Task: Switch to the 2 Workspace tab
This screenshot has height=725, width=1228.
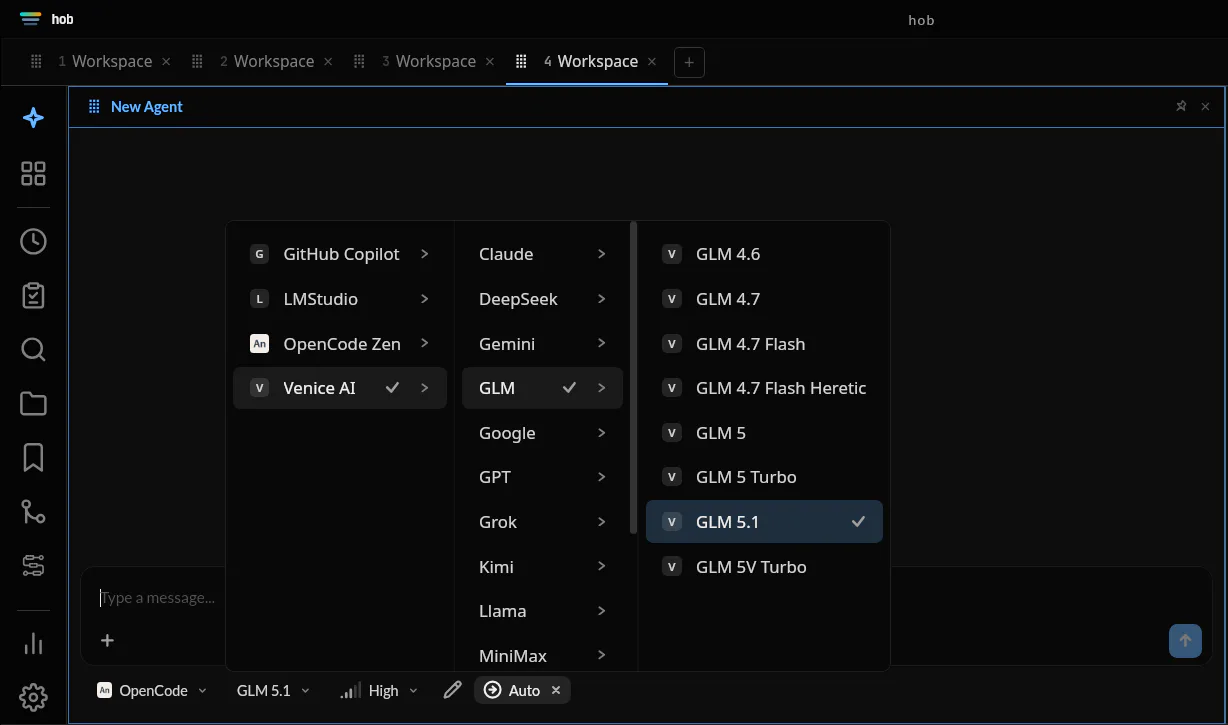Action: point(264,61)
